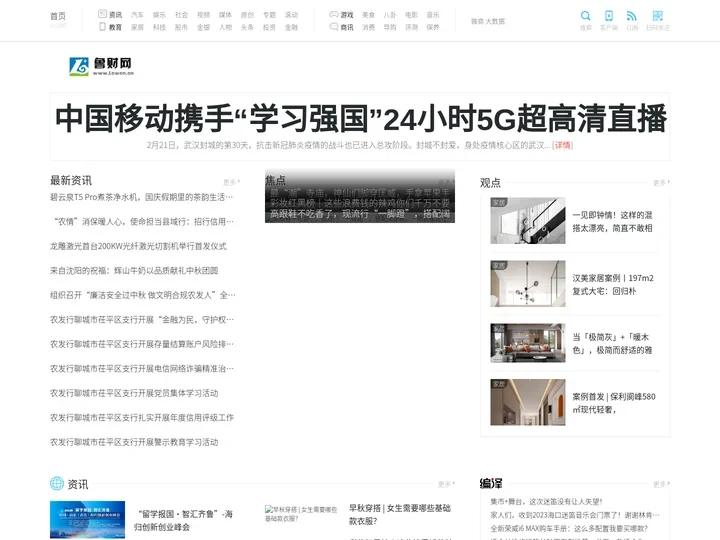Open the 订阅 RSS feed icon
Viewport: 720px width, 540px height.
632,16
